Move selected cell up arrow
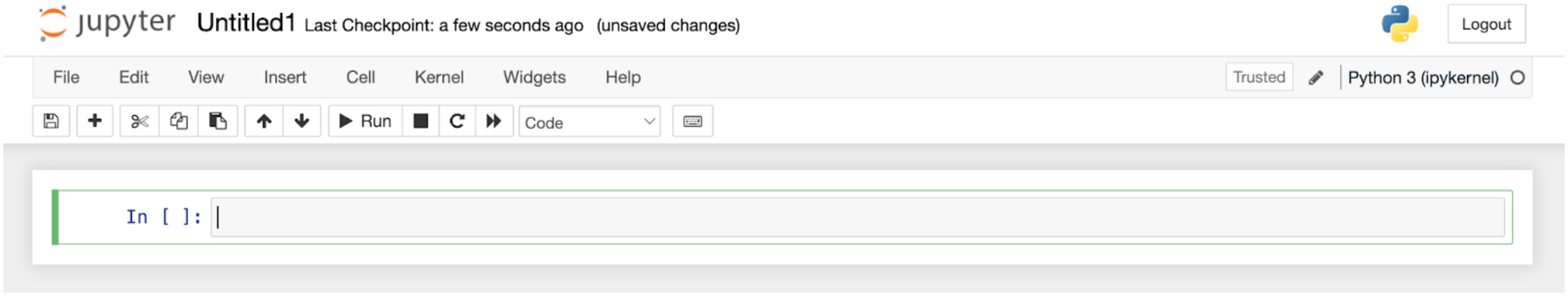 point(264,121)
